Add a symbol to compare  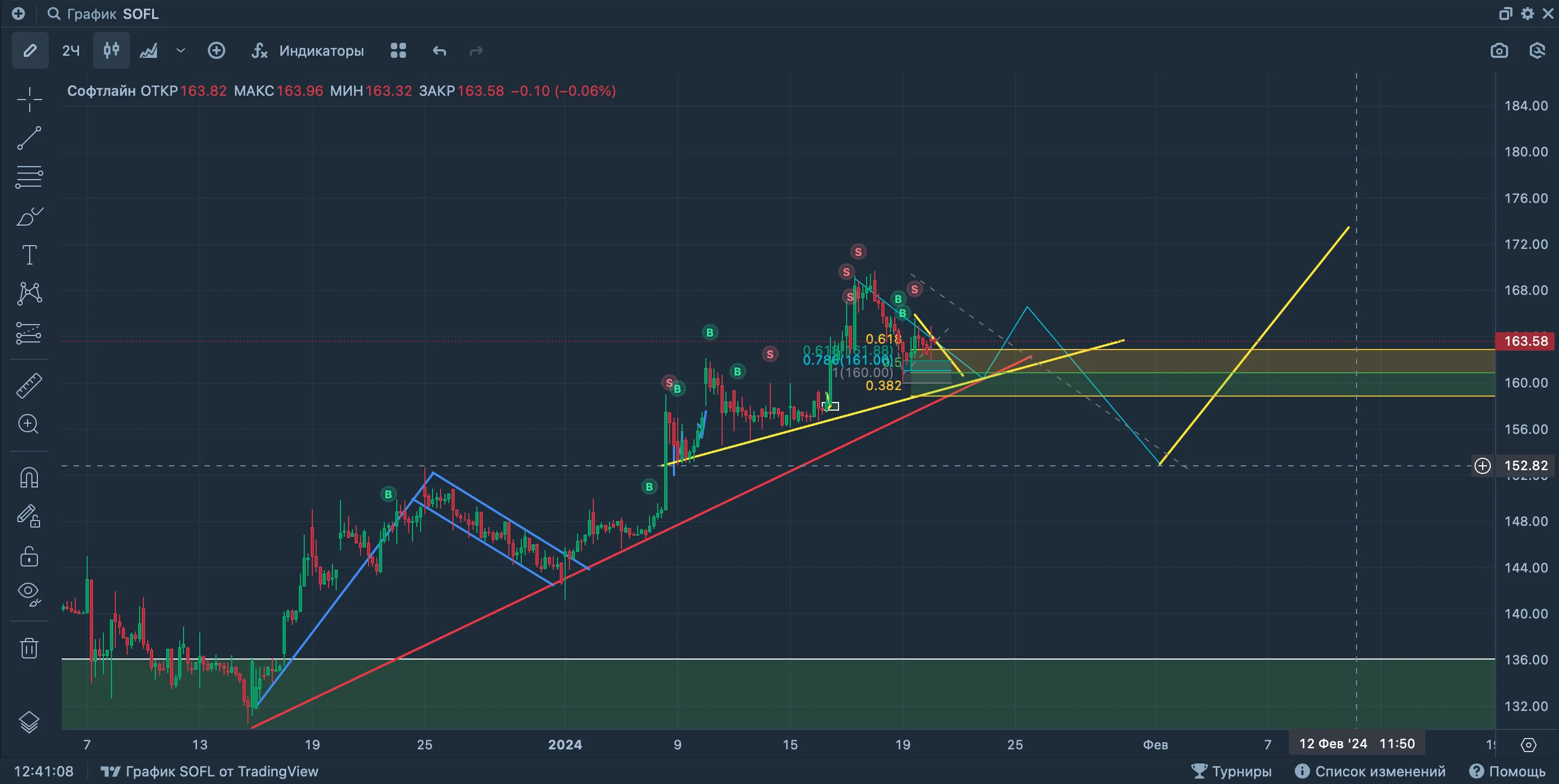(216, 50)
